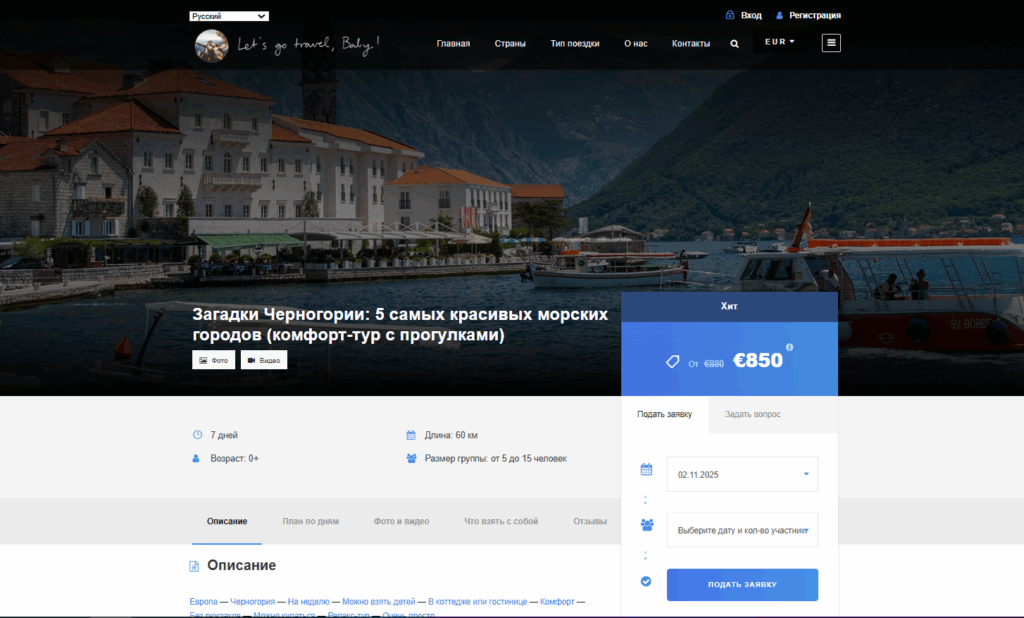Click the Регистрация link
Image resolution: width=1024 pixels, height=618 pixels.
pyautogui.click(x=814, y=15)
